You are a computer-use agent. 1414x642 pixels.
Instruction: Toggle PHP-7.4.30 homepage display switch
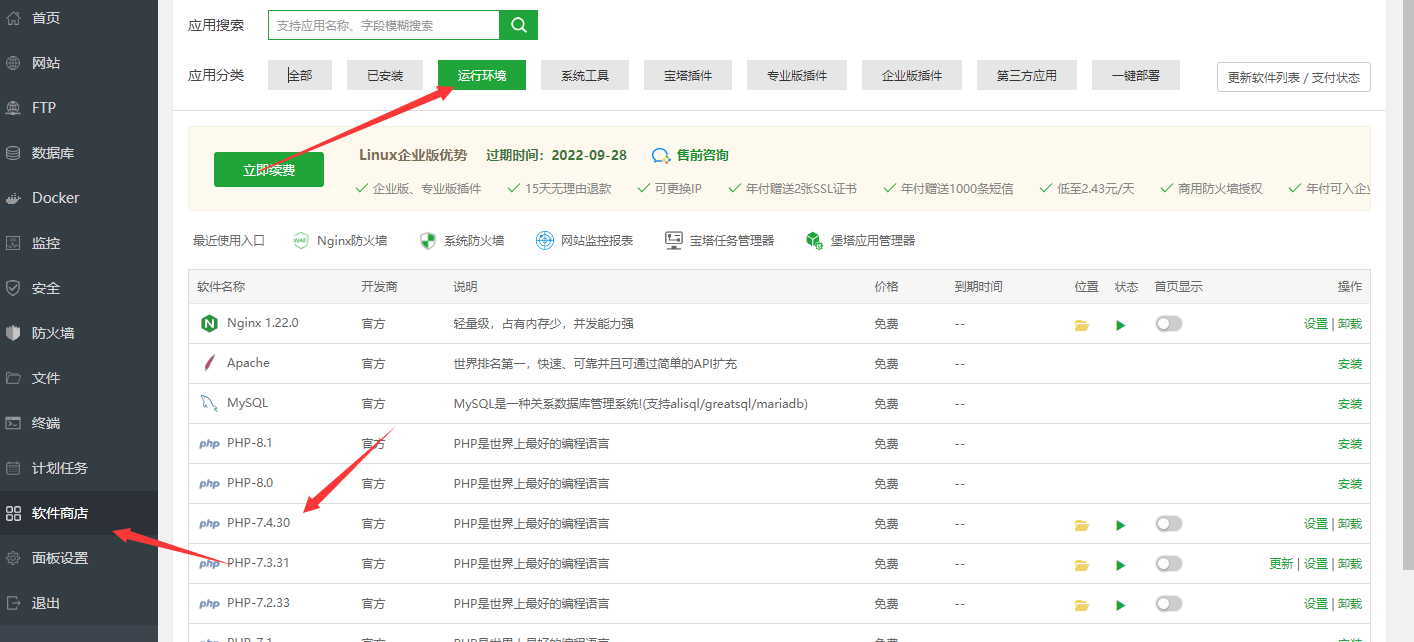(x=1168, y=524)
